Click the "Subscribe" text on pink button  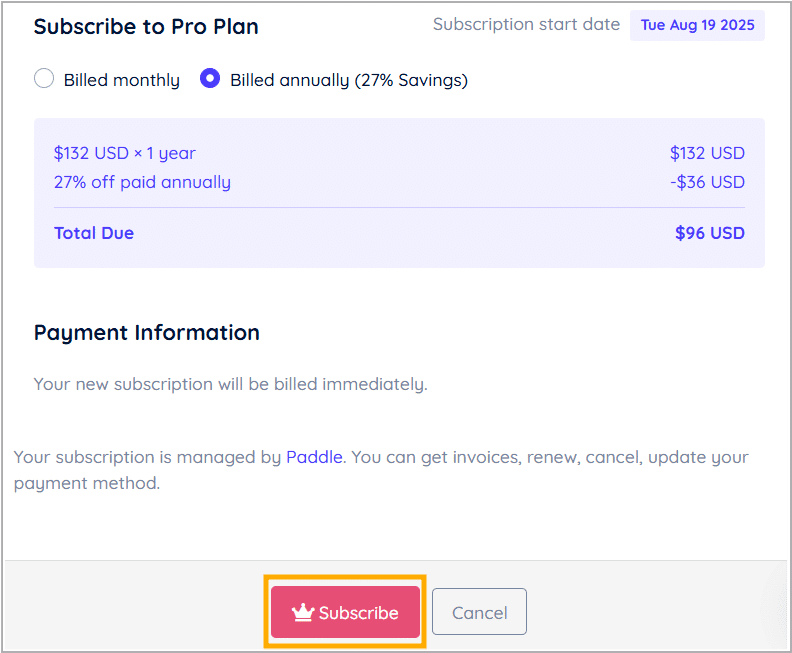pyautogui.click(x=358, y=613)
